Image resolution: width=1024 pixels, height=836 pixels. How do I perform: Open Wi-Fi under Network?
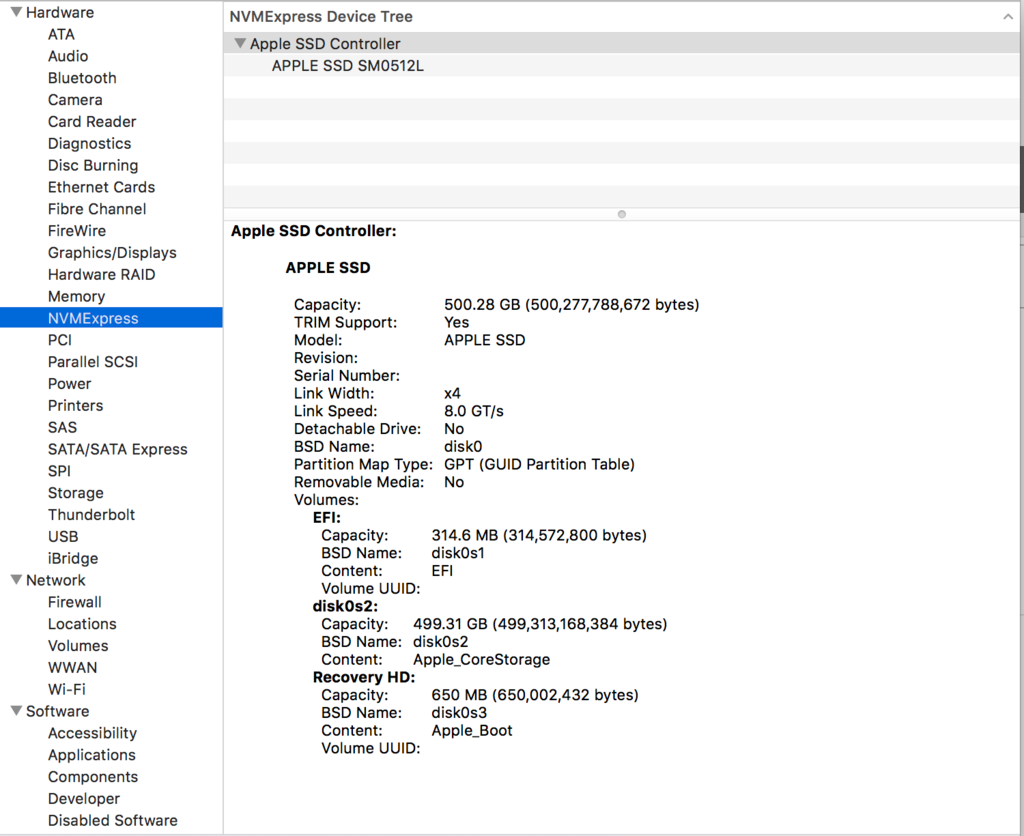click(66, 689)
